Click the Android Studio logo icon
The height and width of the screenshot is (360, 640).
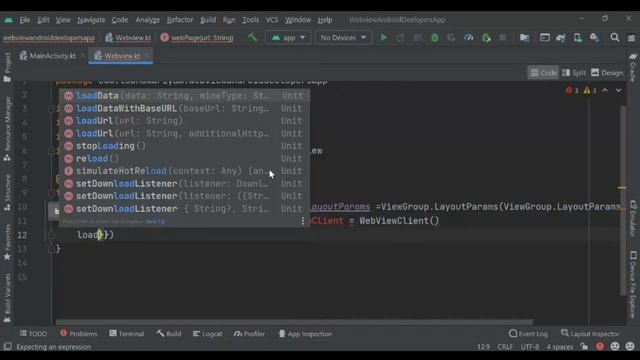(9, 20)
